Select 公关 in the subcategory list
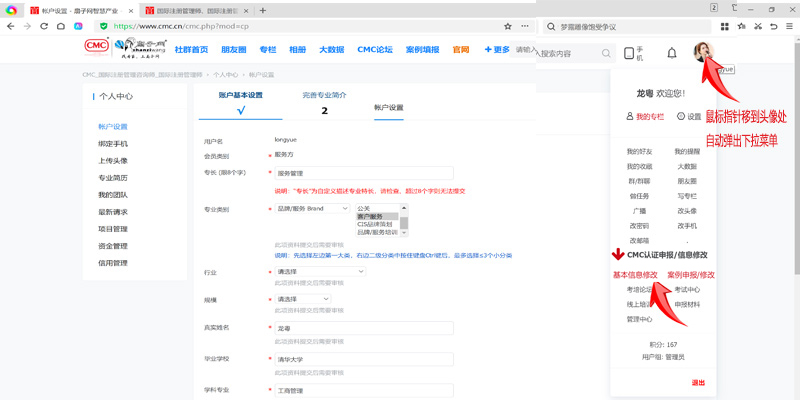Screen dimensions: 800x400 (x=377, y=209)
